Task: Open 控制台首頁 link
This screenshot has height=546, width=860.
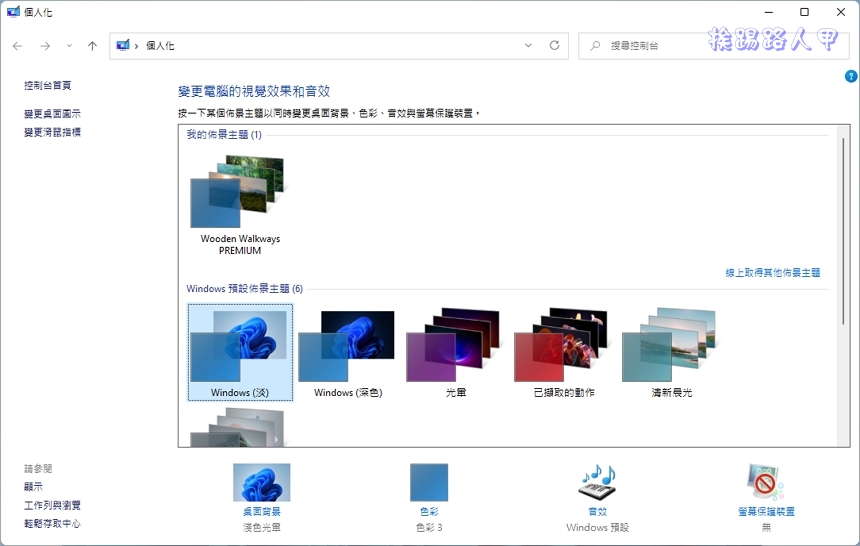Action: click(x=48, y=85)
